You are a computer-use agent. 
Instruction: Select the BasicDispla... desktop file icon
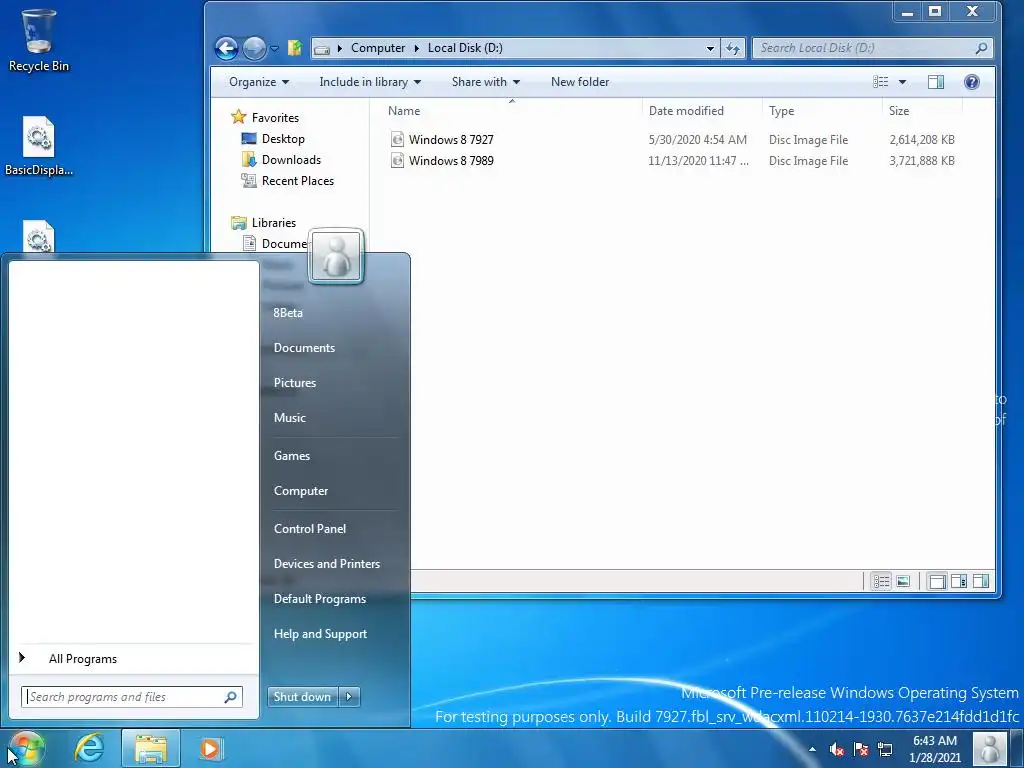coord(38,146)
